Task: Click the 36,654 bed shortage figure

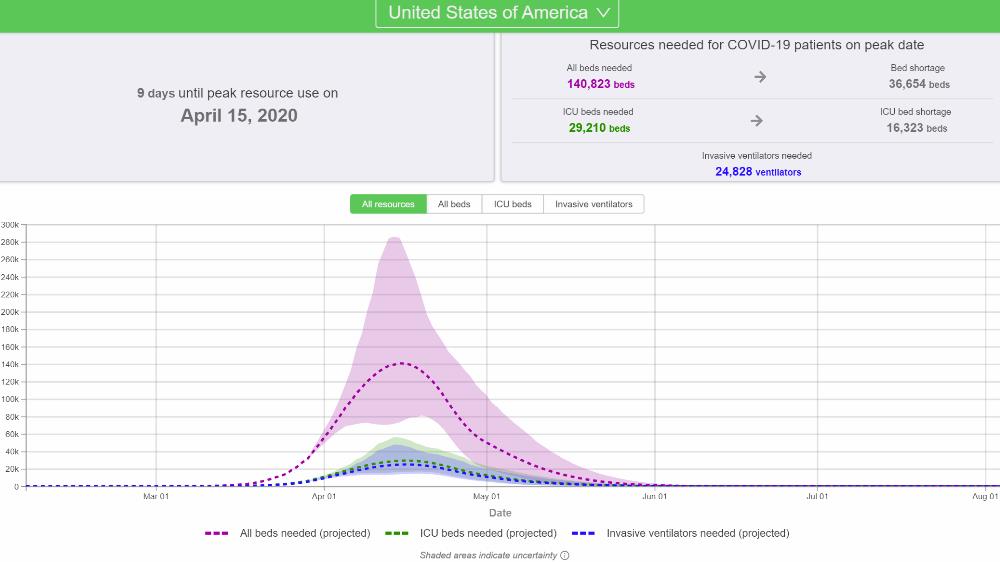Action: (x=918, y=85)
